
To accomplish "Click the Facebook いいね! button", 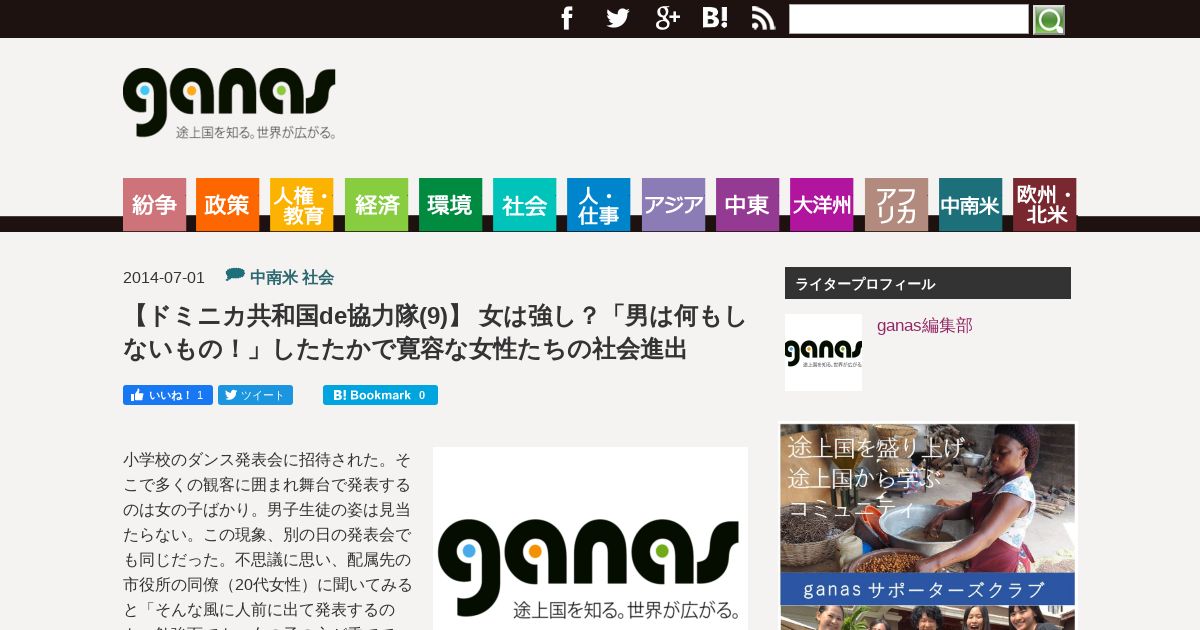I will click(168, 395).
